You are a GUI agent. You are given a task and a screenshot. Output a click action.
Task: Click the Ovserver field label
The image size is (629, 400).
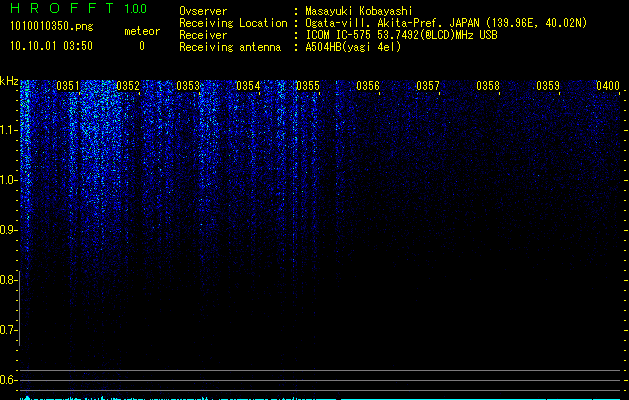[x=203, y=11]
